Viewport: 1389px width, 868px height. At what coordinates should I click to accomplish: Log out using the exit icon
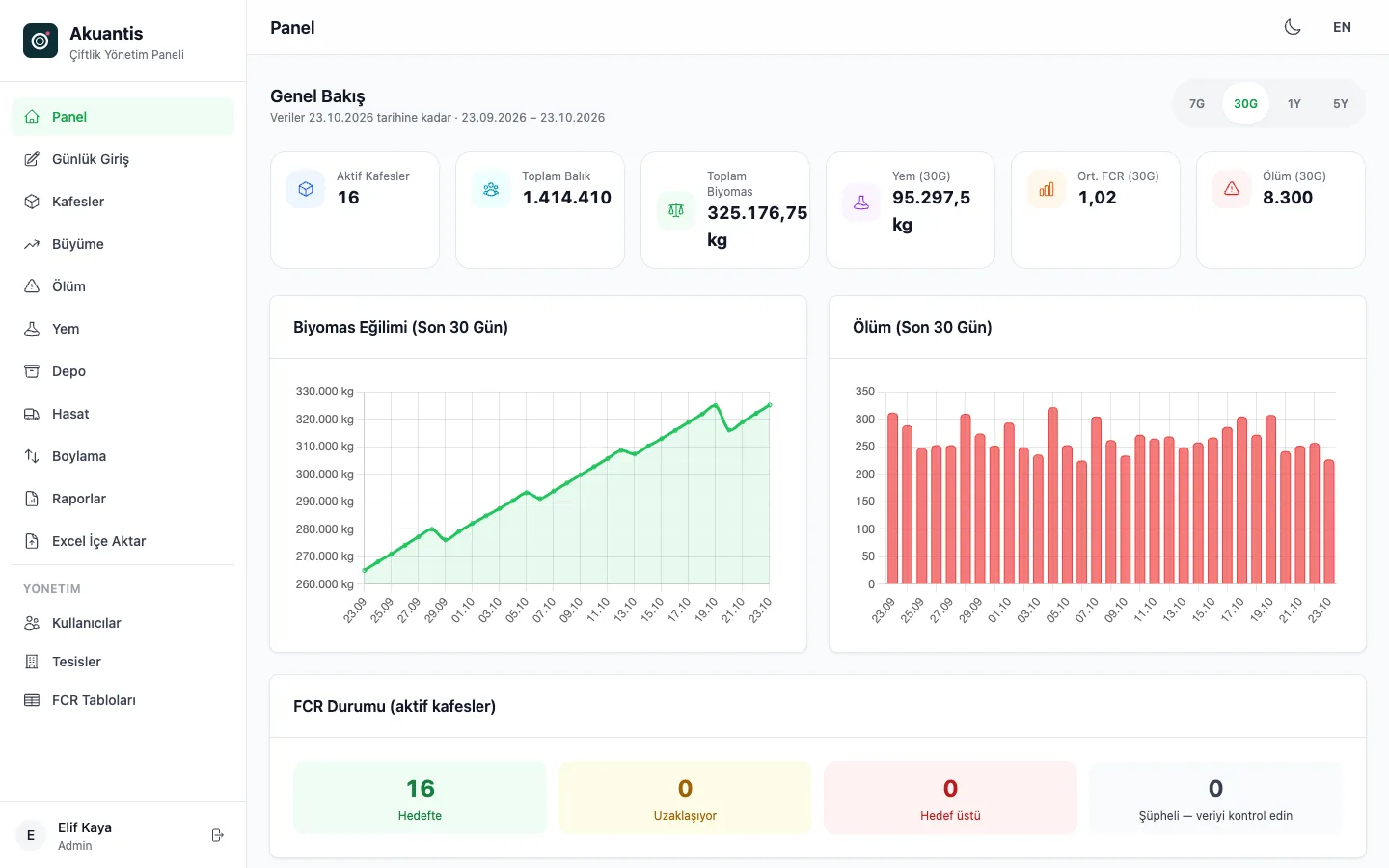(217, 835)
